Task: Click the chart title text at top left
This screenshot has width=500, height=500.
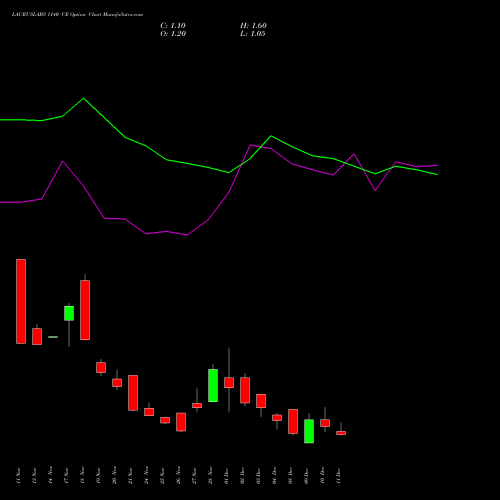Action: pos(77,15)
